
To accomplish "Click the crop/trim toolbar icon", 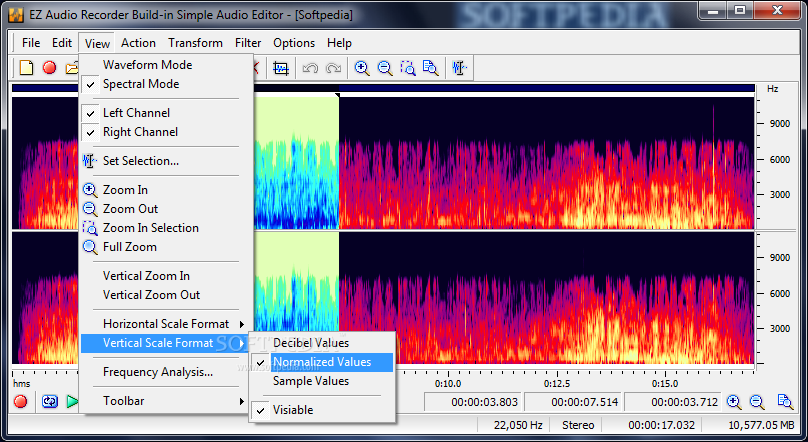I will point(281,68).
